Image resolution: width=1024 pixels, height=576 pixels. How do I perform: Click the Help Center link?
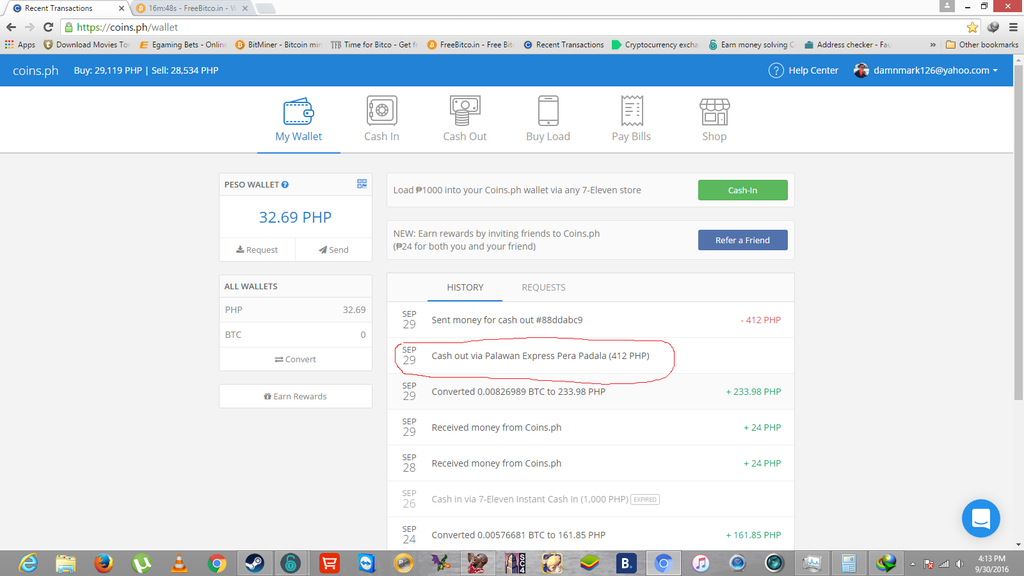click(x=803, y=70)
